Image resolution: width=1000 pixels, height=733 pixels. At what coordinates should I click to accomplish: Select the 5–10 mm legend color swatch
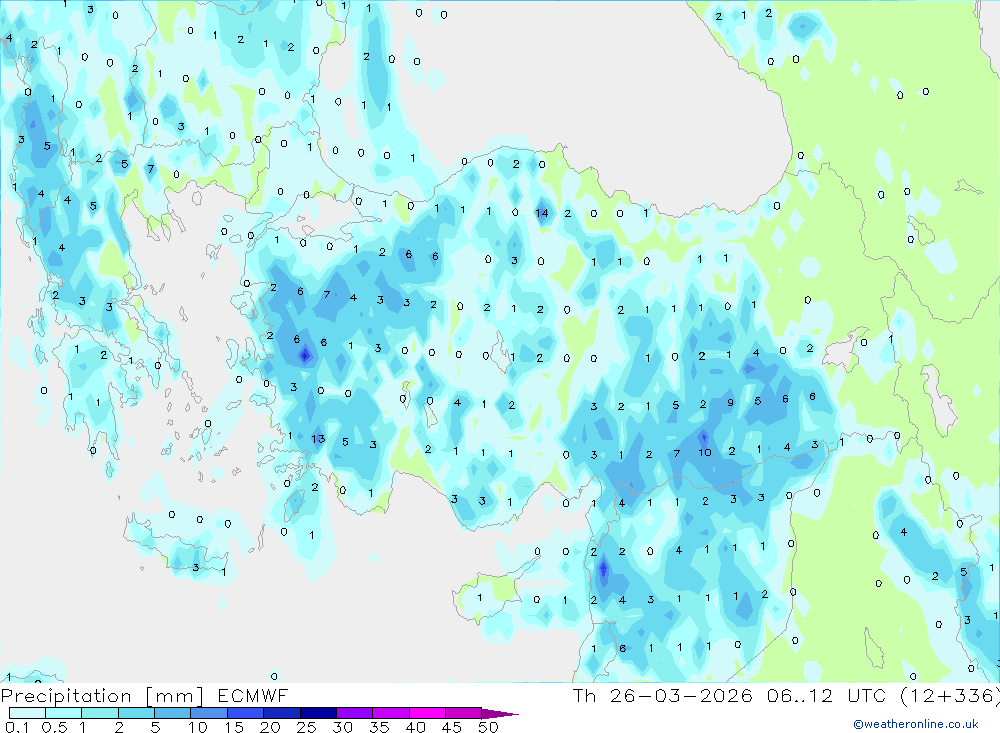(172, 713)
